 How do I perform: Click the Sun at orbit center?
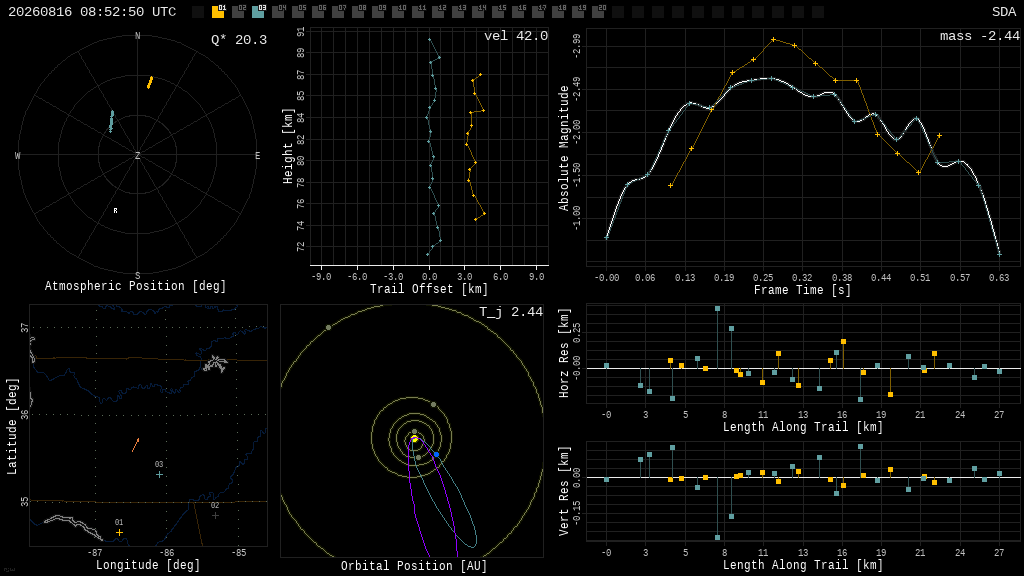414,439
